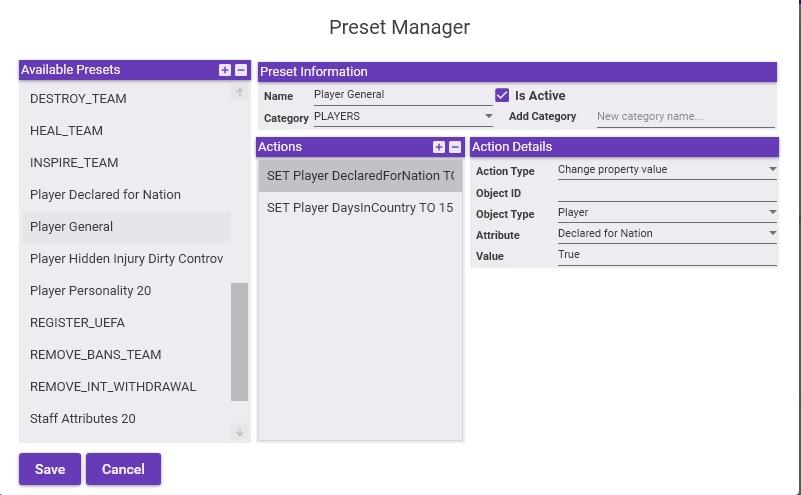The image size is (801, 495).
Task: Click the Value field containing True
Action: tap(667, 254)
